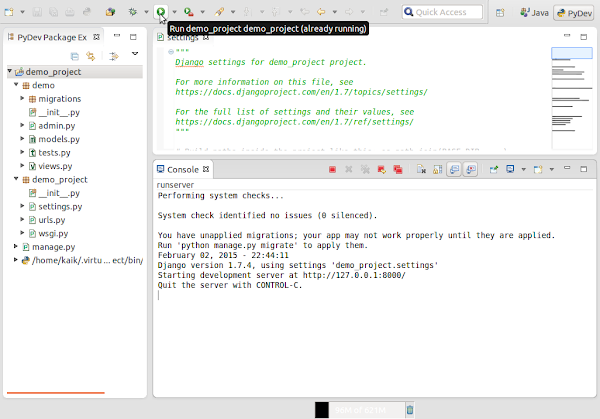Click the Search flashlight icon in the toolbar
This screenshot has height=419, width=600.
pos(219,12)
